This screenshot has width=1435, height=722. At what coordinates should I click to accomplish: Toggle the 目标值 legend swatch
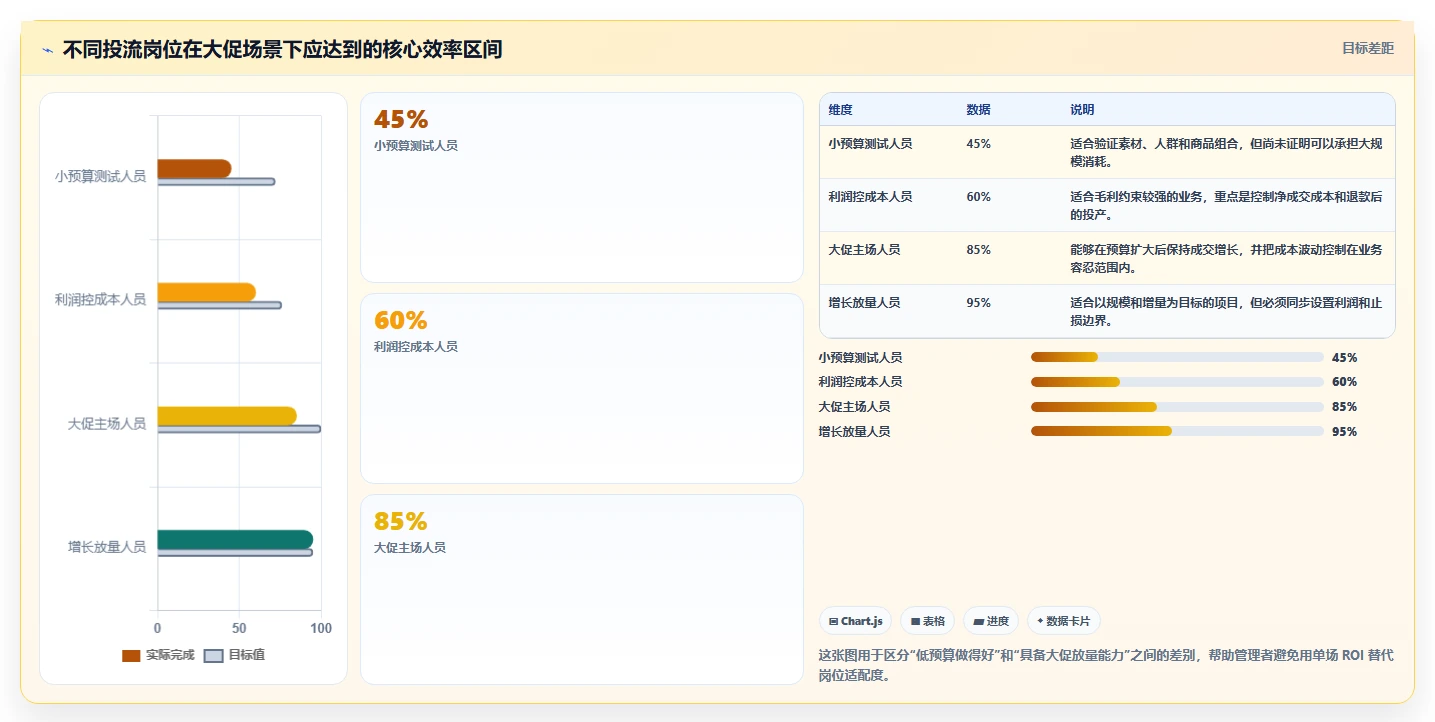pos(214,656)
